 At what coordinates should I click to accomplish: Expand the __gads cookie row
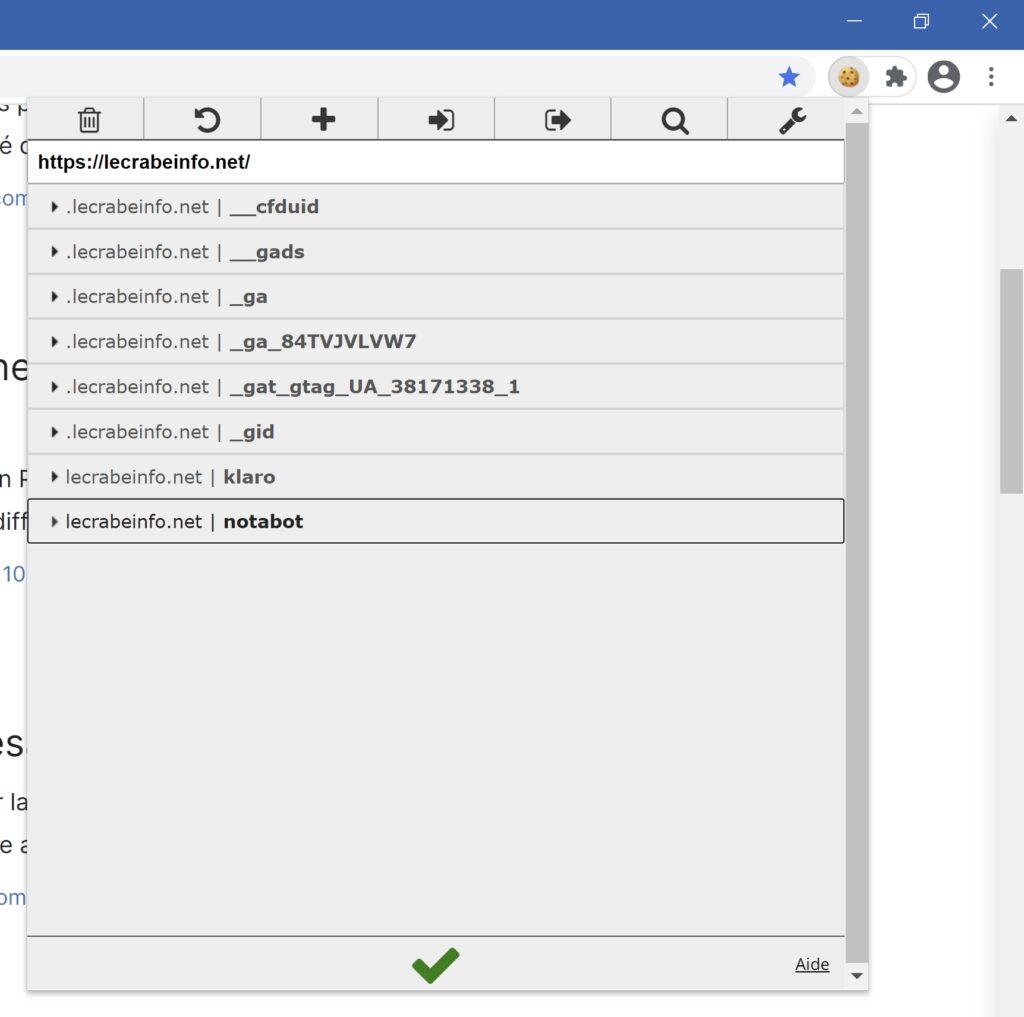click(x=436, y=252)
